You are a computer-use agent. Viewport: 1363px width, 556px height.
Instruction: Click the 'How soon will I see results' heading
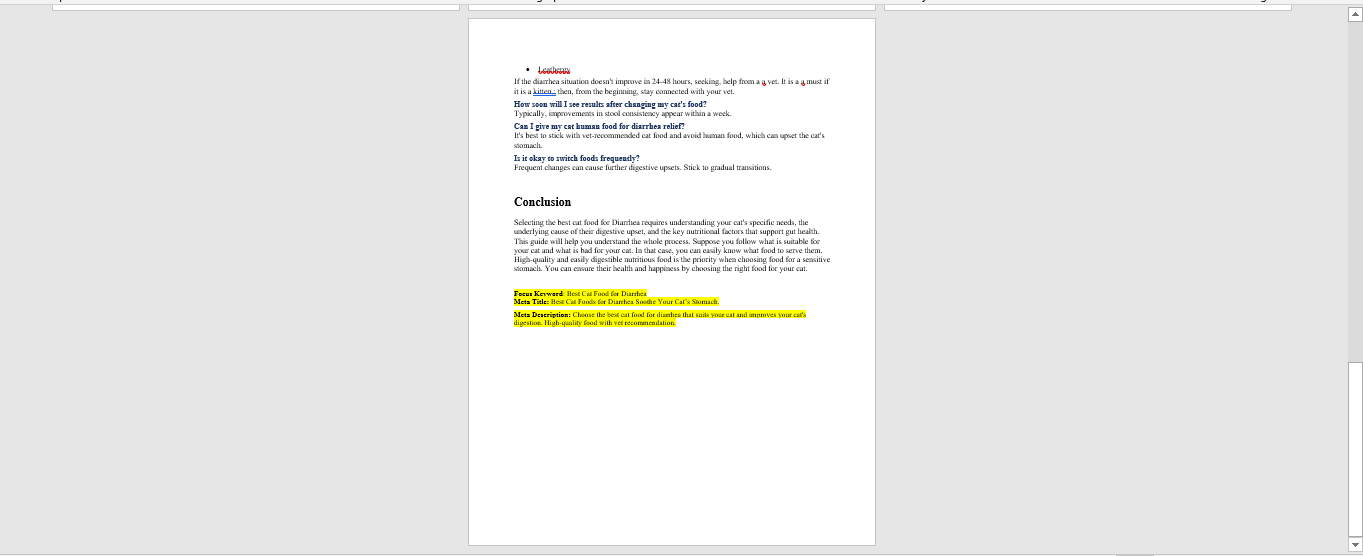point(610,104)
